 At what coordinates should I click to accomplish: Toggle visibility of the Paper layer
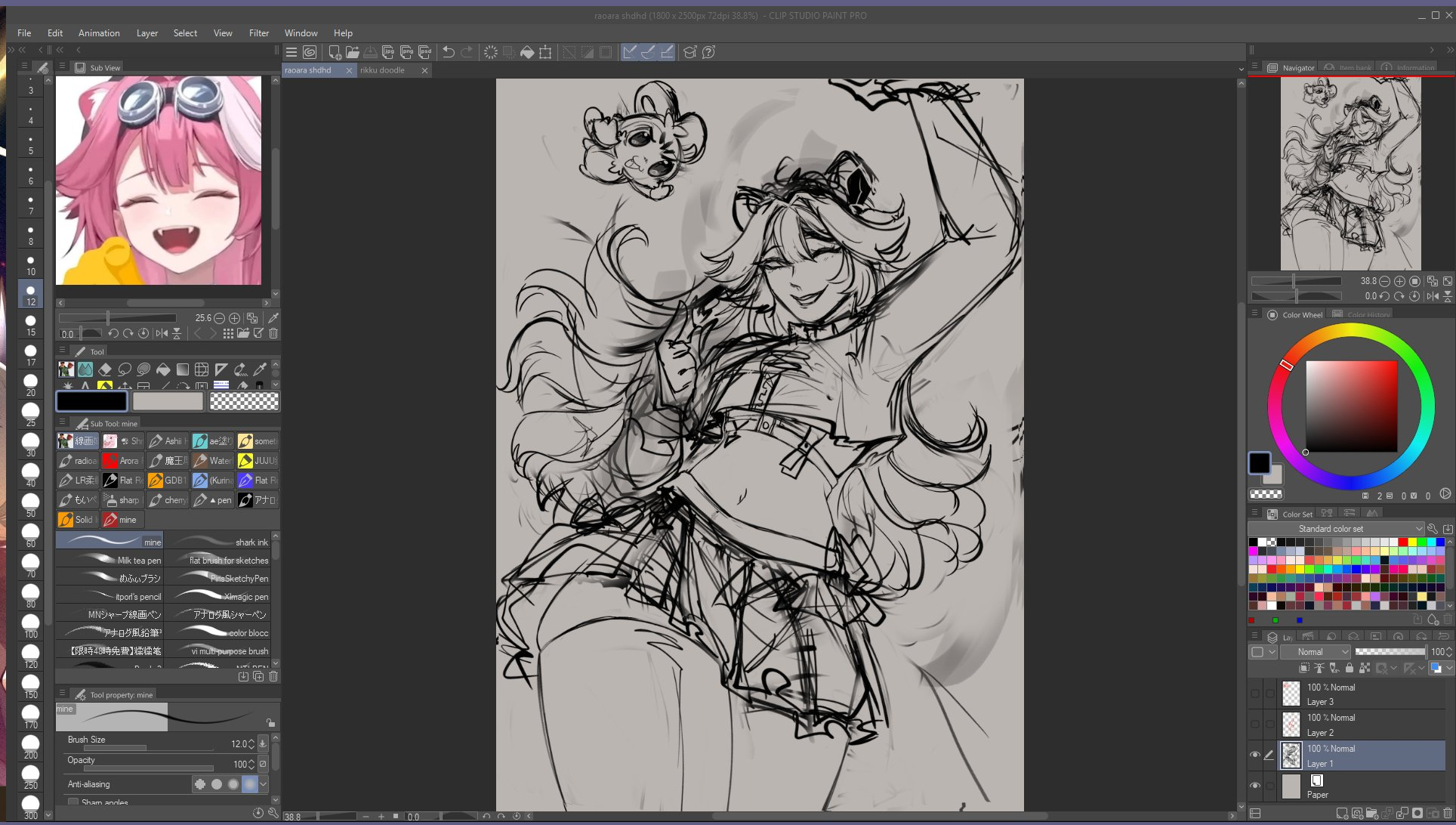coord(1255,786)
